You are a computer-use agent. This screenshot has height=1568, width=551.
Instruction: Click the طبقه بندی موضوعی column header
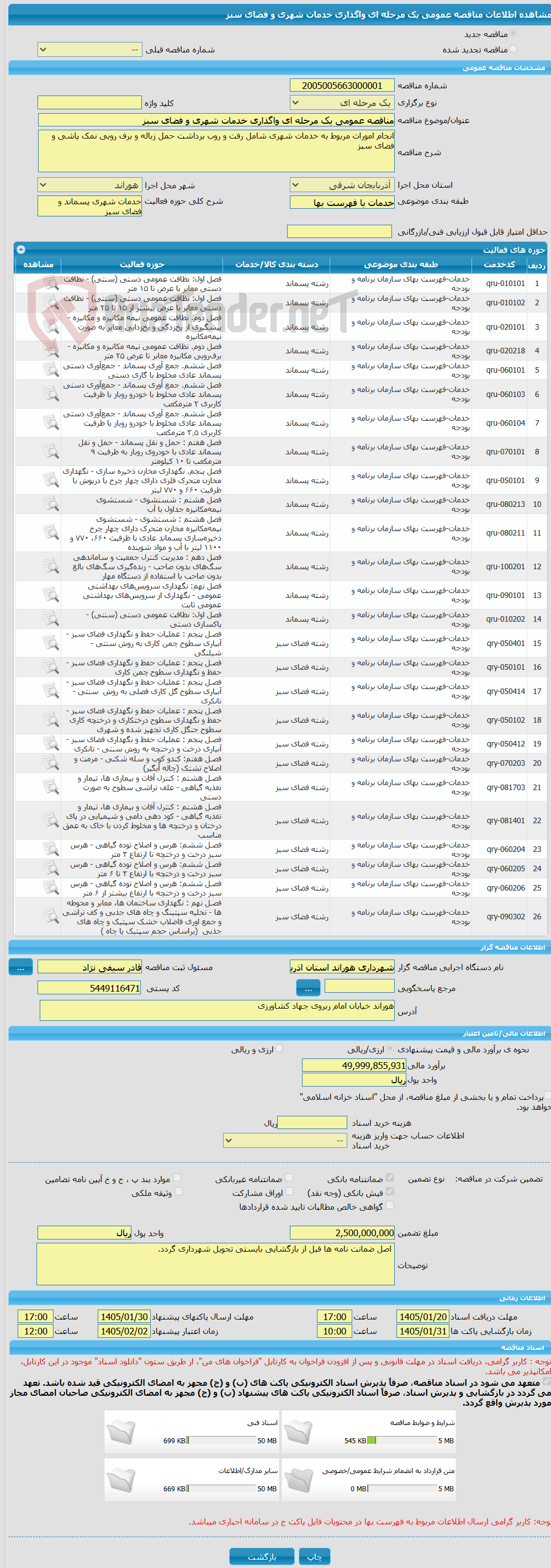(401, 264)
